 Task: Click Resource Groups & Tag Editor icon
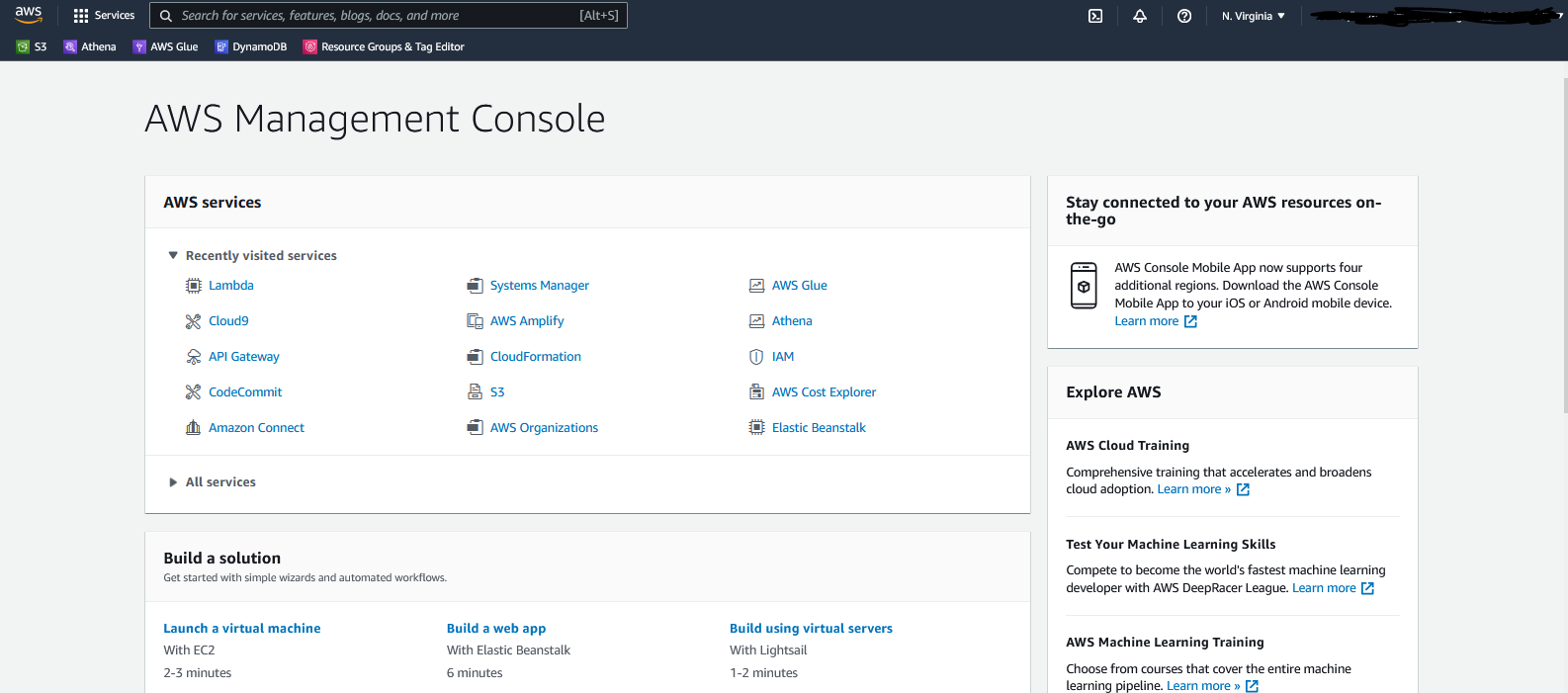pyautogui.click(x=310, y=46)
